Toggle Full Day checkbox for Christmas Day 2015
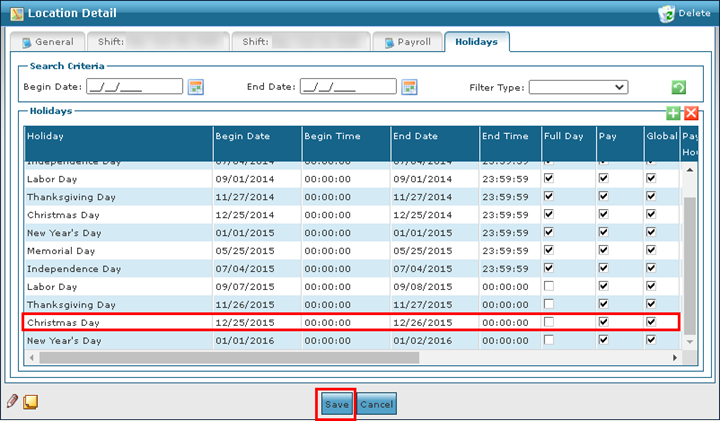Screen dimensions: 720x421 (548, 322)
